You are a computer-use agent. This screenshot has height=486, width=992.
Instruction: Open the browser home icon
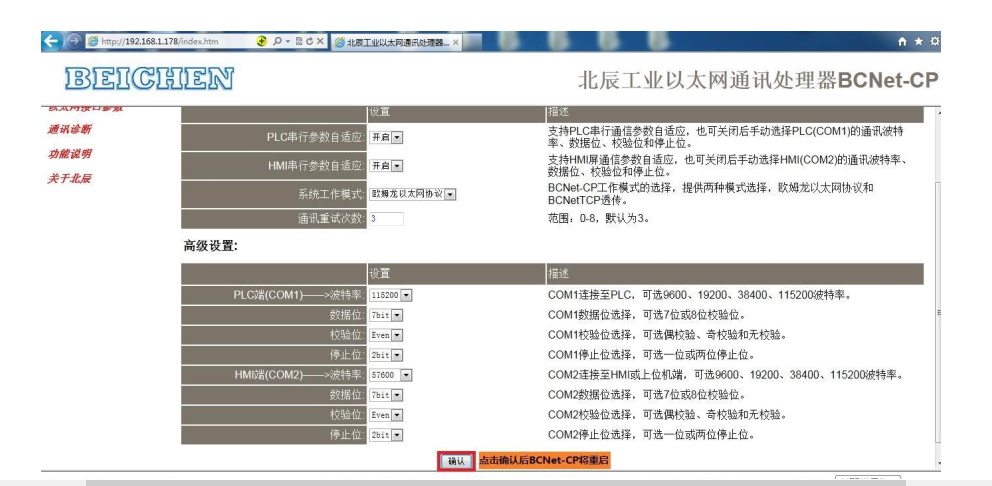903,42
